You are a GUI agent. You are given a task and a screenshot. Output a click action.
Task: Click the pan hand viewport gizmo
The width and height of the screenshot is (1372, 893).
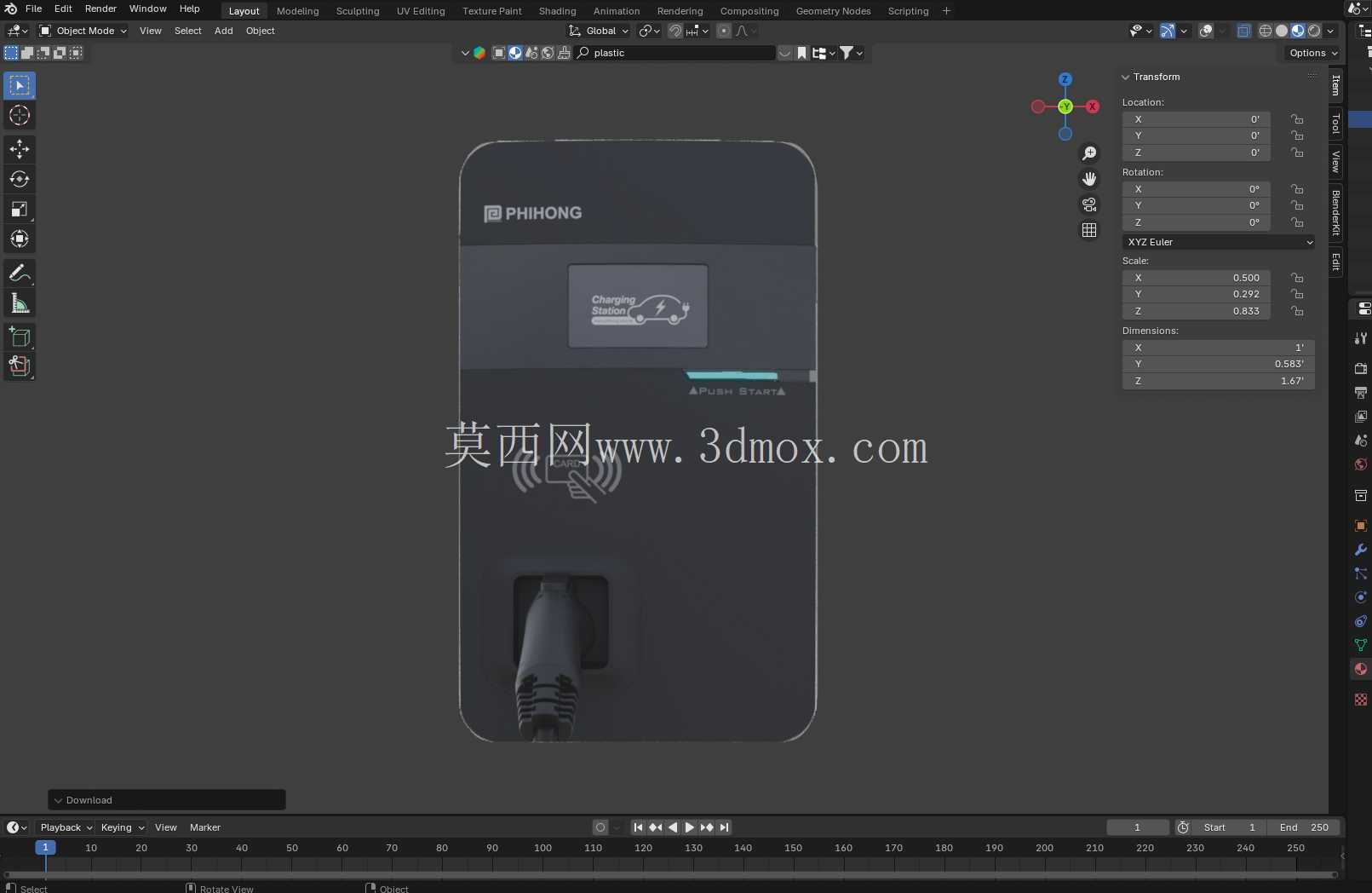pyautogui.click(x=1089, y=179)
